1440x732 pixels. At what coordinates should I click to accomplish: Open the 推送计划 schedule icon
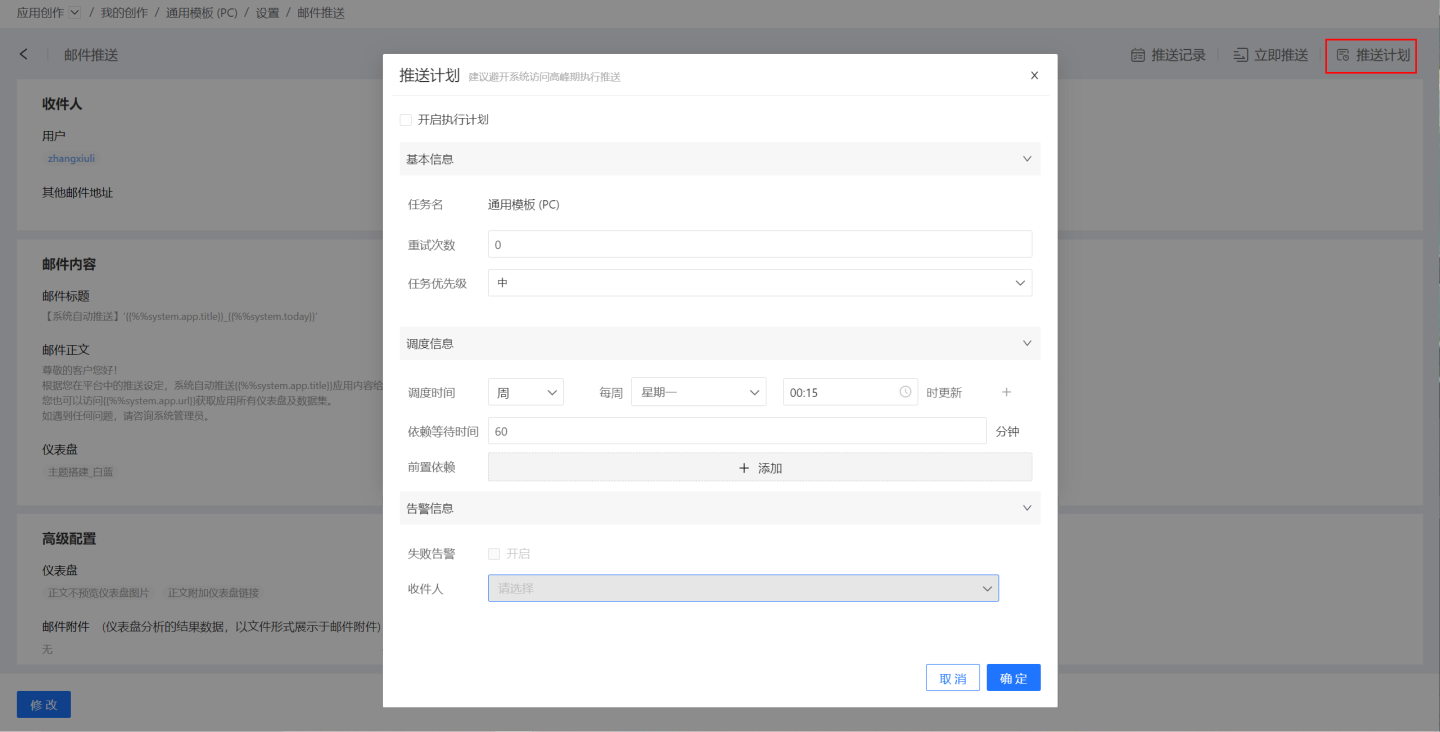click(1343, 55)
